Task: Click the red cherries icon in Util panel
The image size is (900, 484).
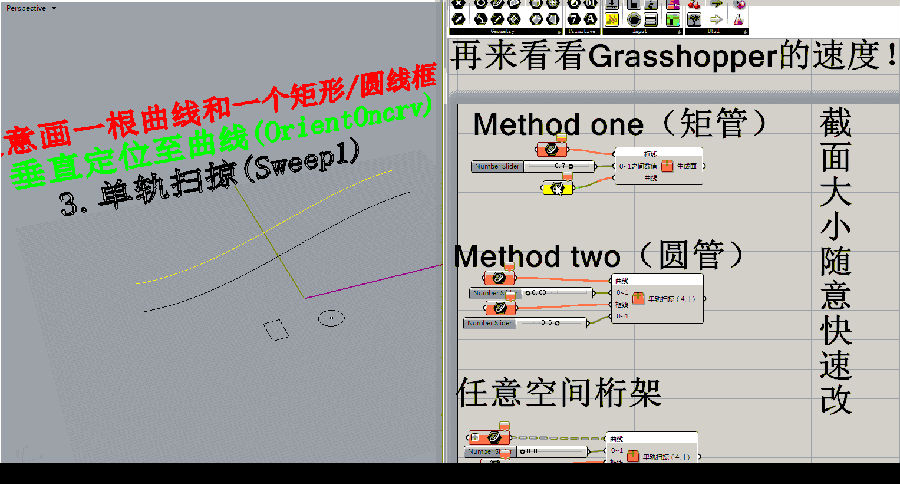Action: coord(694,4)
